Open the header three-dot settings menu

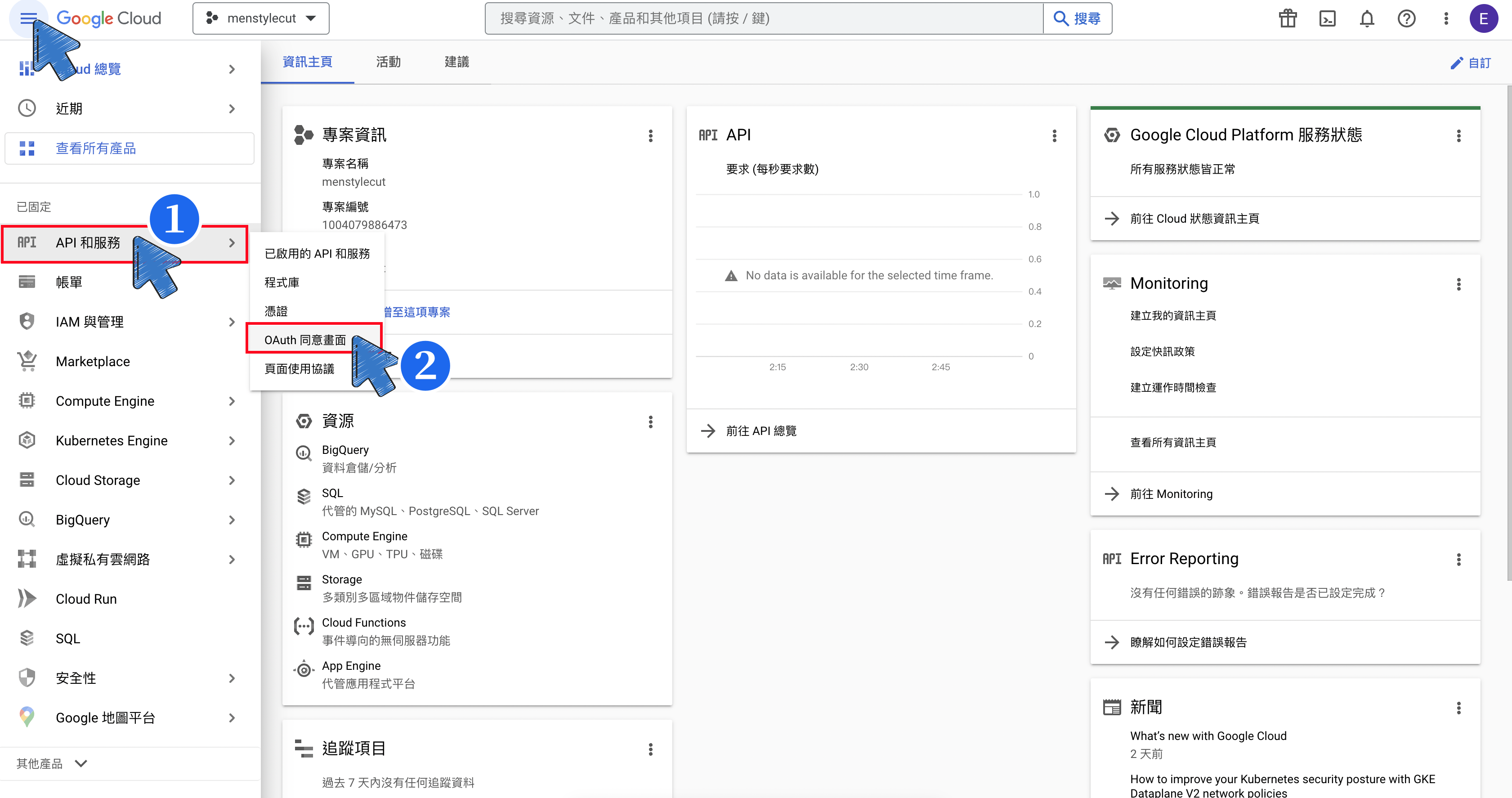point(1446,19)
